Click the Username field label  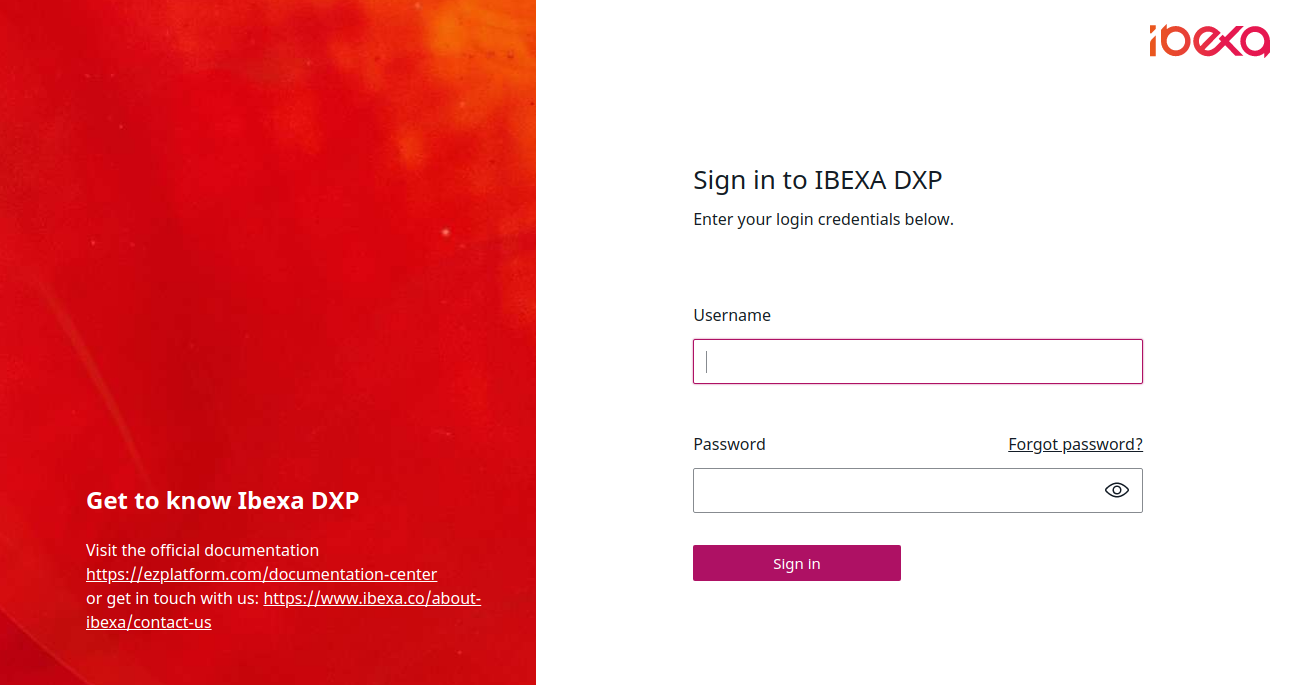(732, 315)
